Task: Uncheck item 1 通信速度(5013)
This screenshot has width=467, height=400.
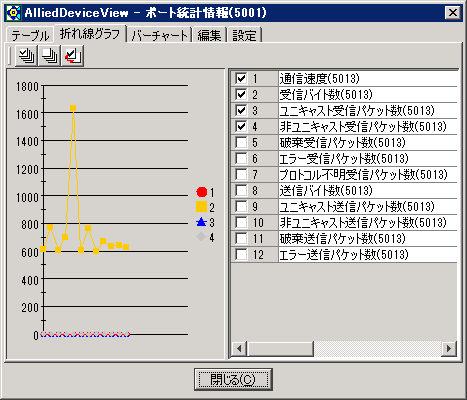Action: 241,78
